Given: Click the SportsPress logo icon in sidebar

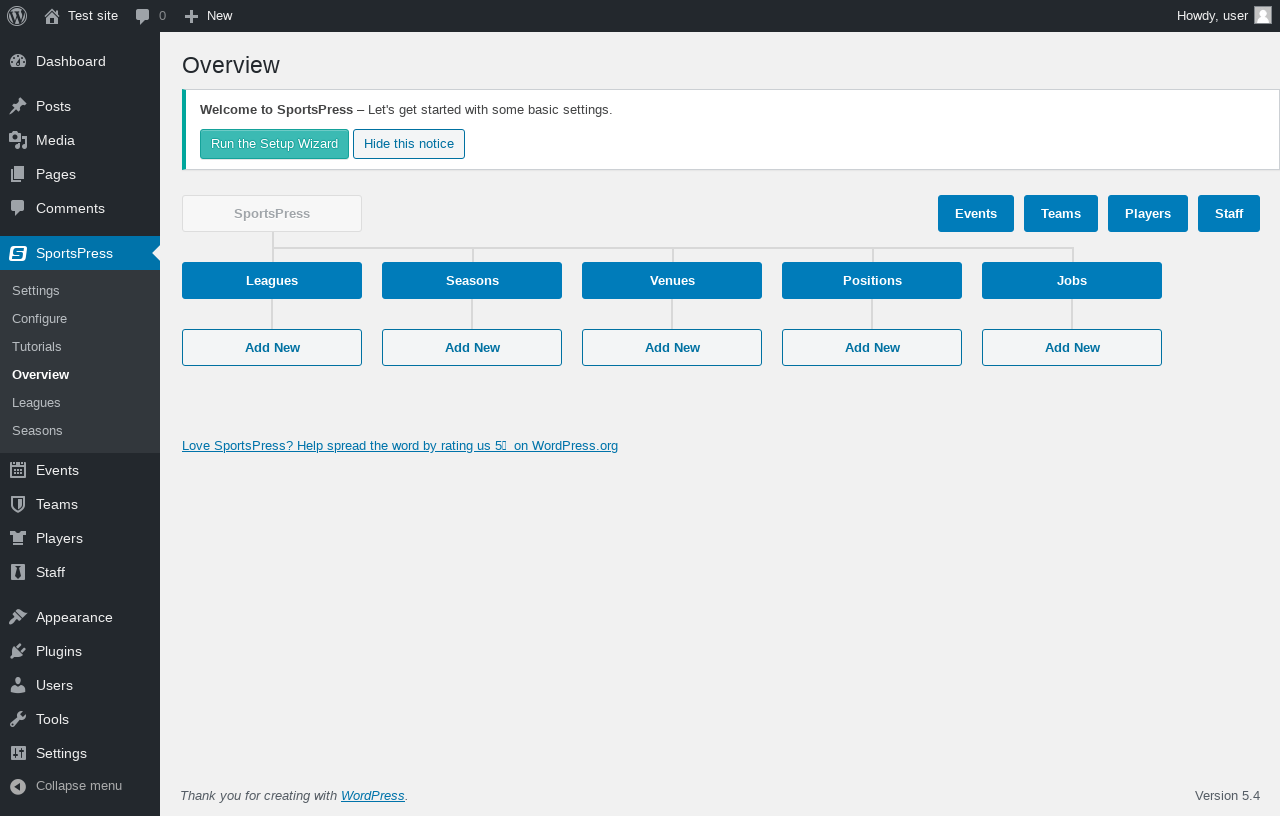Looking at the screenshot, I should point(18,253).
